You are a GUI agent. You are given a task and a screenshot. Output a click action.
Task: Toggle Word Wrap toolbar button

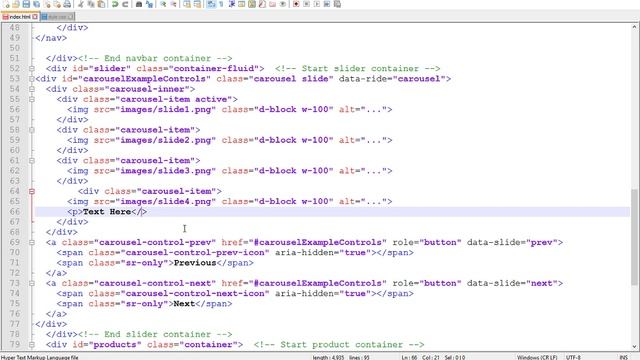[211, 4]
